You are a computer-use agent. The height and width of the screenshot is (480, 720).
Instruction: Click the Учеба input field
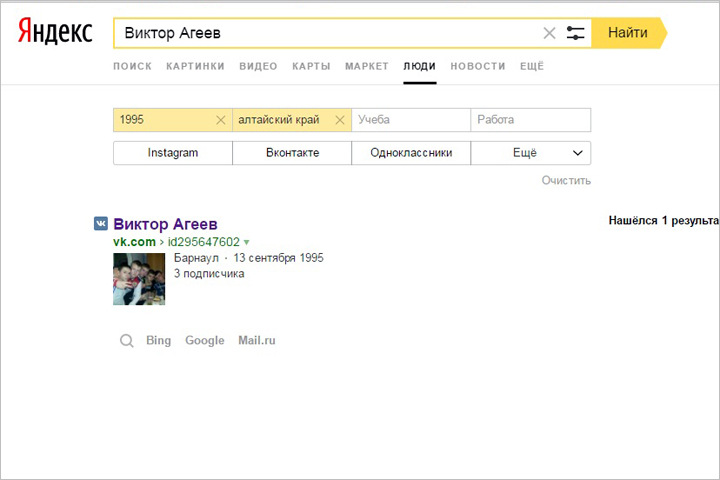(411, 120)
